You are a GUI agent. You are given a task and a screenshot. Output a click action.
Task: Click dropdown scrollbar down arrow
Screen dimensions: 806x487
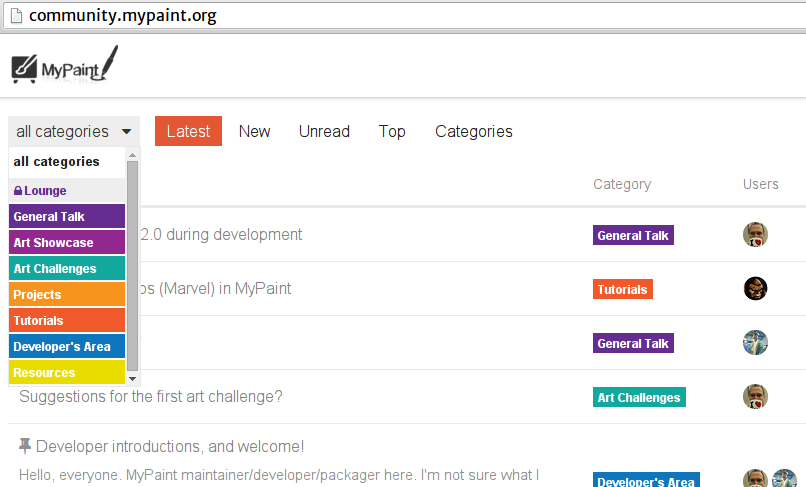coord(133,379)
